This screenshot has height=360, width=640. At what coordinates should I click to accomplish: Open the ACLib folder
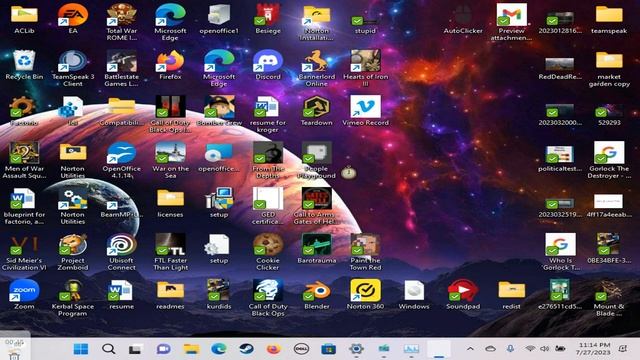tap(24, 15)
